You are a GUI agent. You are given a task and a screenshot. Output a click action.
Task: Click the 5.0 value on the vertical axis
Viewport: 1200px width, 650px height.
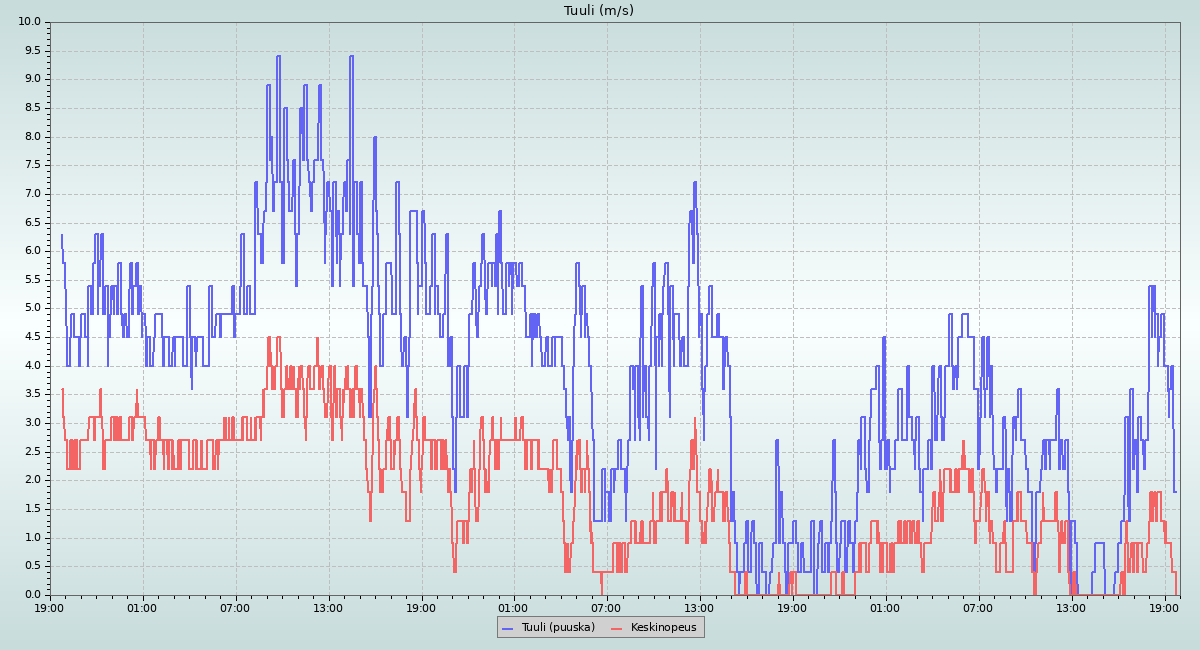[32, 308]
